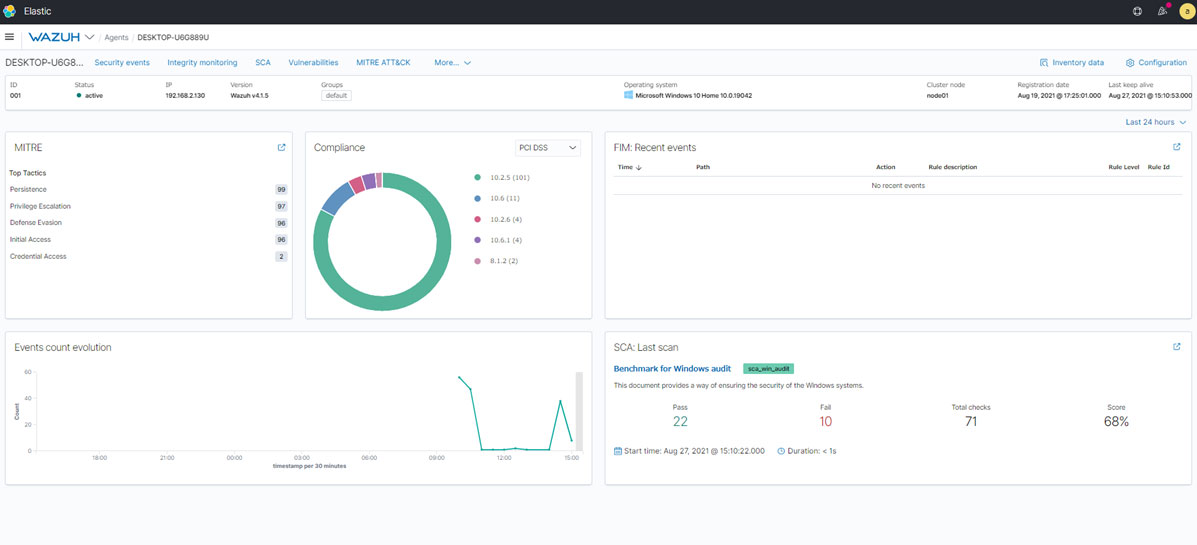Click the Total checks value 71

pos(971,421)
